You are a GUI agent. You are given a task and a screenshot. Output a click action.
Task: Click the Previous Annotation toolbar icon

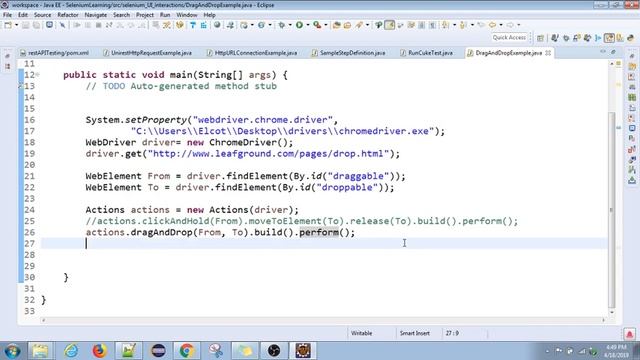tap(463, 25)
